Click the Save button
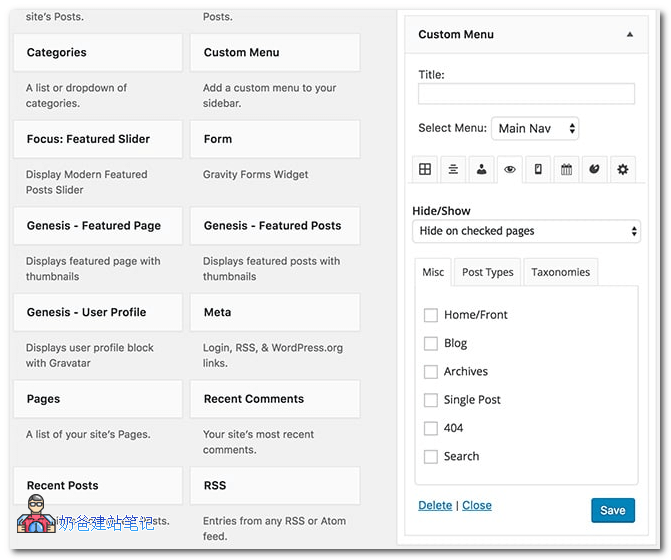The height and width of the screenshot is (560, 671). [612, 510]
